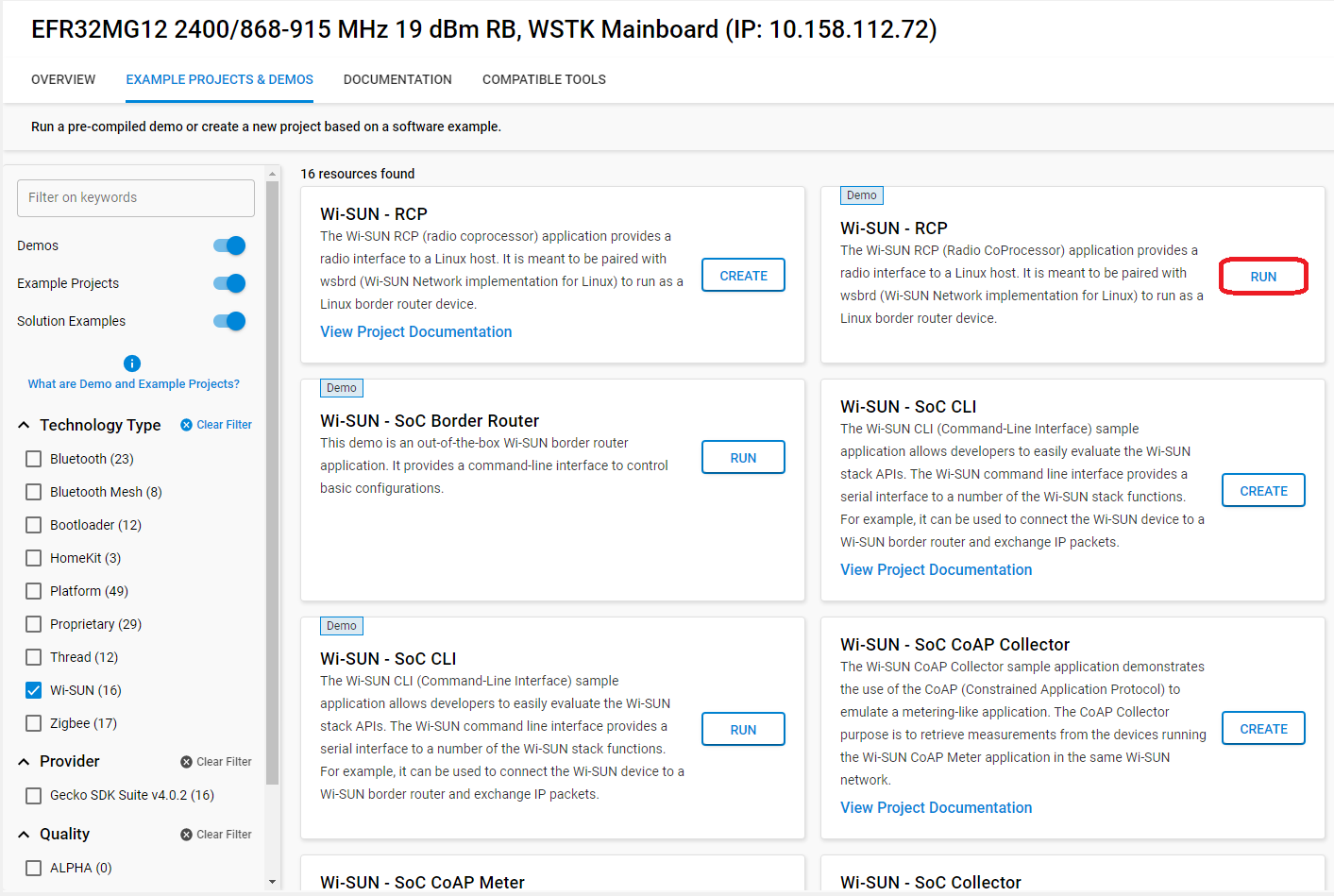Open the Compatible Tools tab

tap(544, 79)
